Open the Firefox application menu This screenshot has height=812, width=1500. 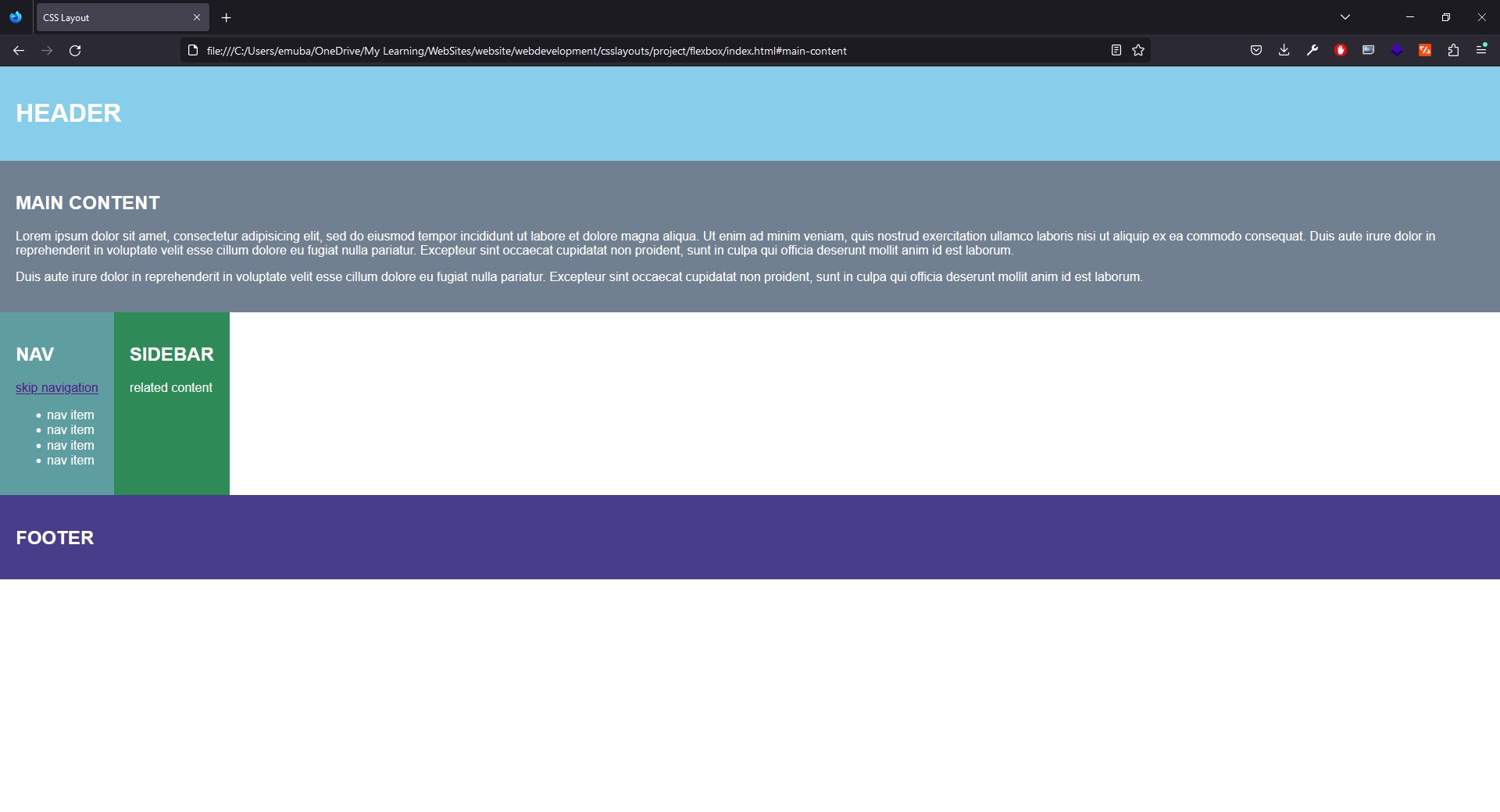click(x=1481, y=51)
